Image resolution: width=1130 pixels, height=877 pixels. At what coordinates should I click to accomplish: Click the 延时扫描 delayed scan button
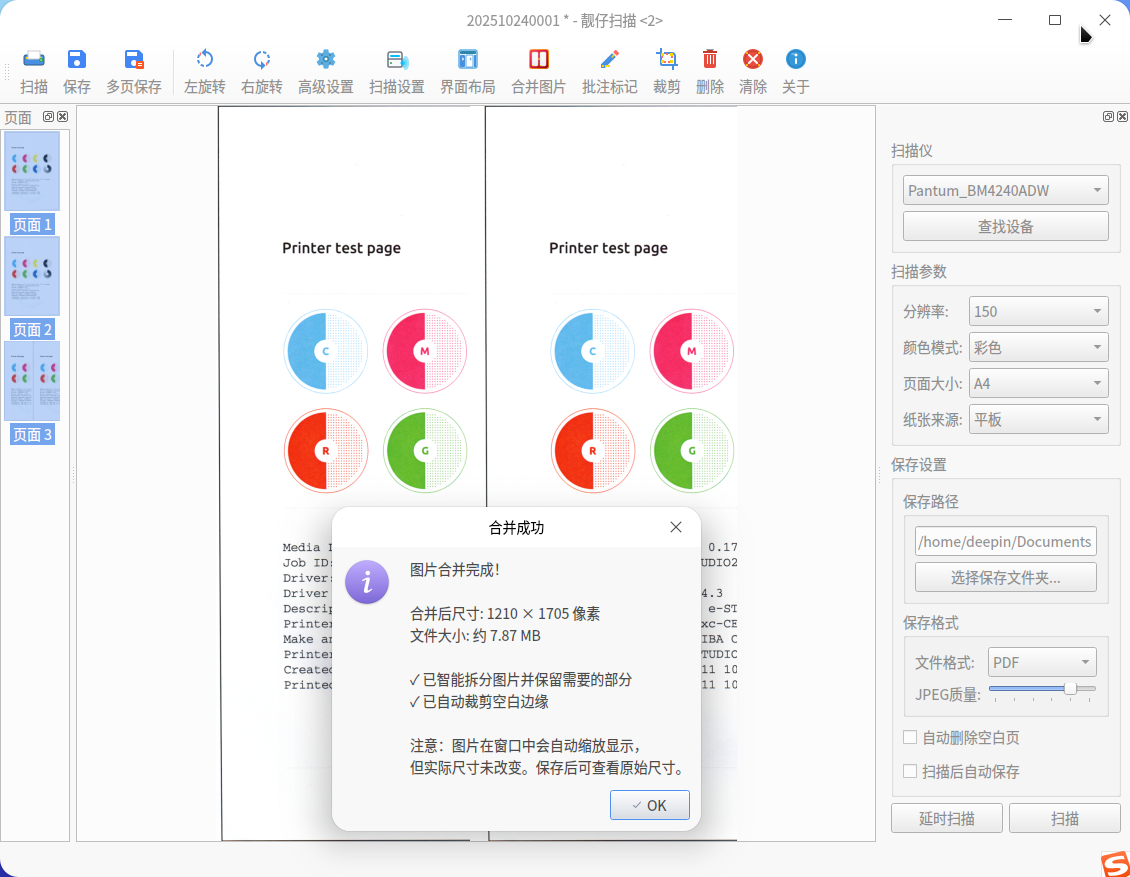pyautogui.click(x=946, y=818)
